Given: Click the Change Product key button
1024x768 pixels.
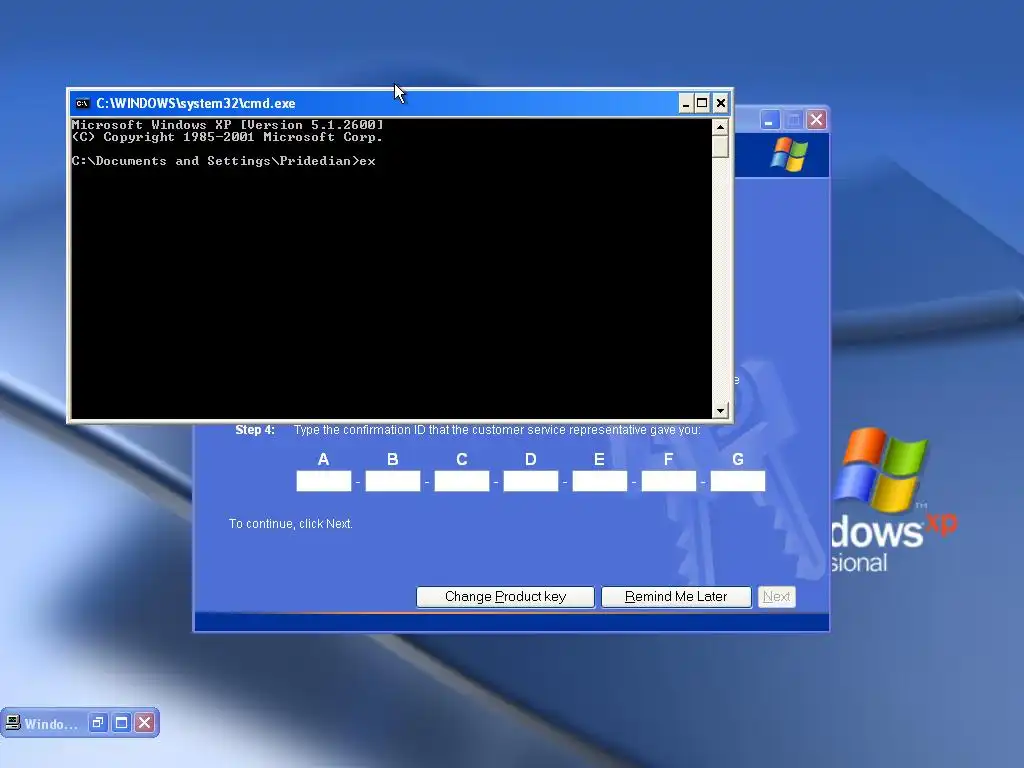Looking at the screenshot, I should click(x=505, y=597).
